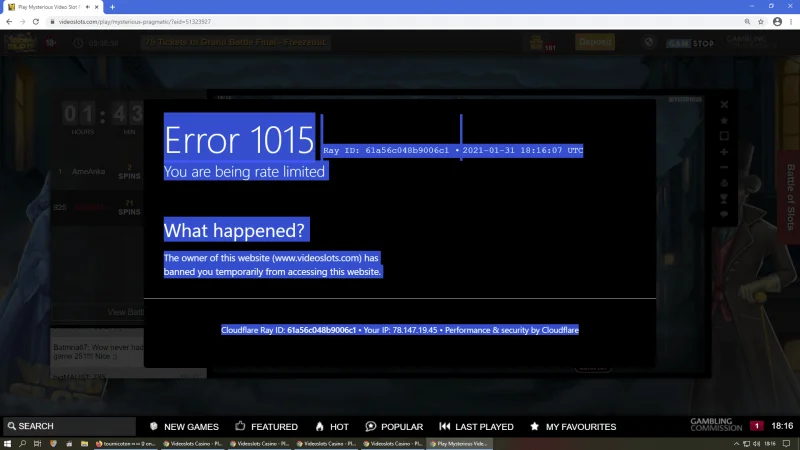Click the browser back arrow
The width and height of the screenshot is (800, 450).
(9, 22)
